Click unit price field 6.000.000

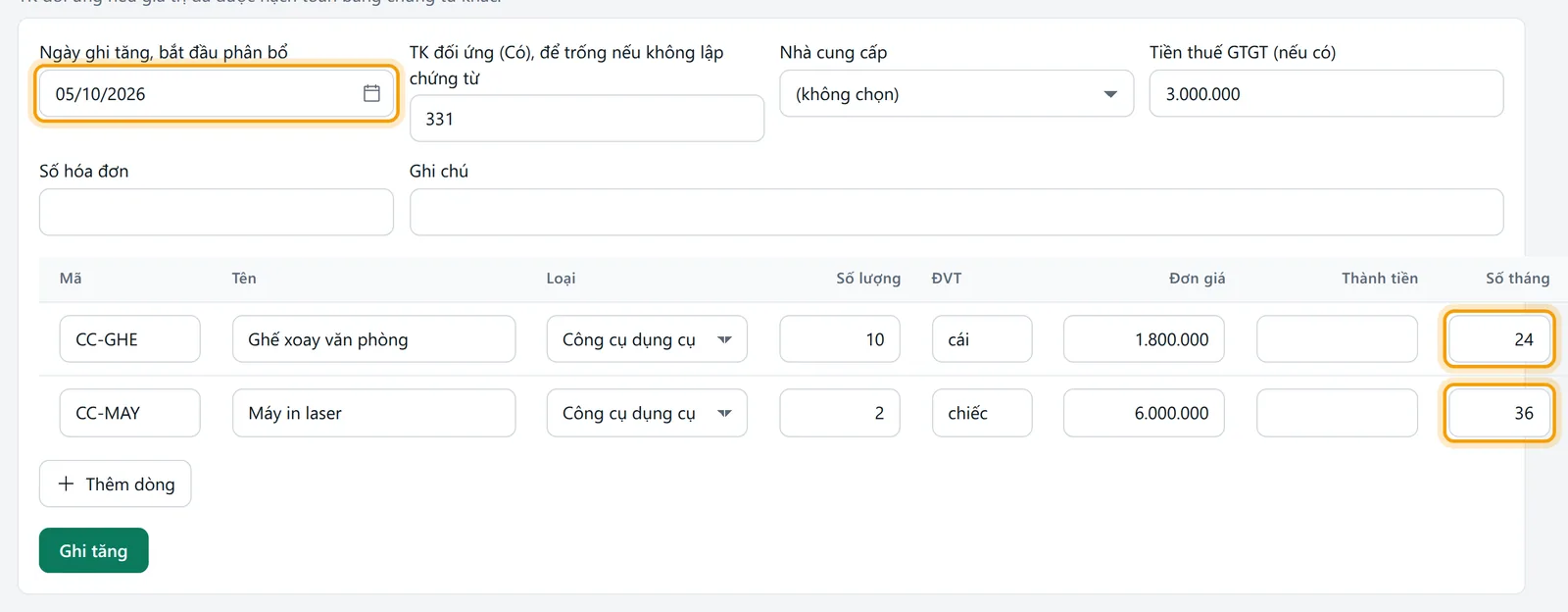1144,413
